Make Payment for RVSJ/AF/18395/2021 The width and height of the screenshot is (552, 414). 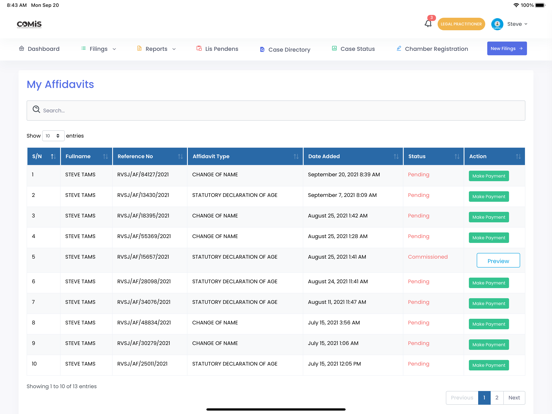coord(489,217)
